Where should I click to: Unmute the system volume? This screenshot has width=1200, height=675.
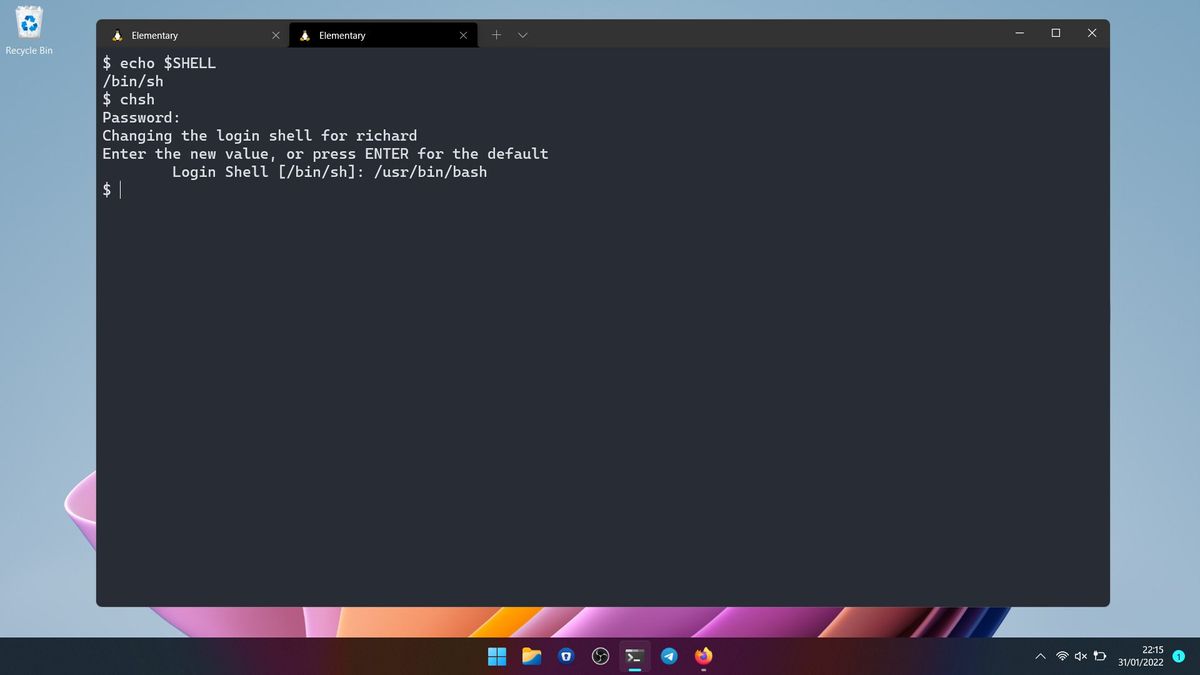coord(1080,656)
